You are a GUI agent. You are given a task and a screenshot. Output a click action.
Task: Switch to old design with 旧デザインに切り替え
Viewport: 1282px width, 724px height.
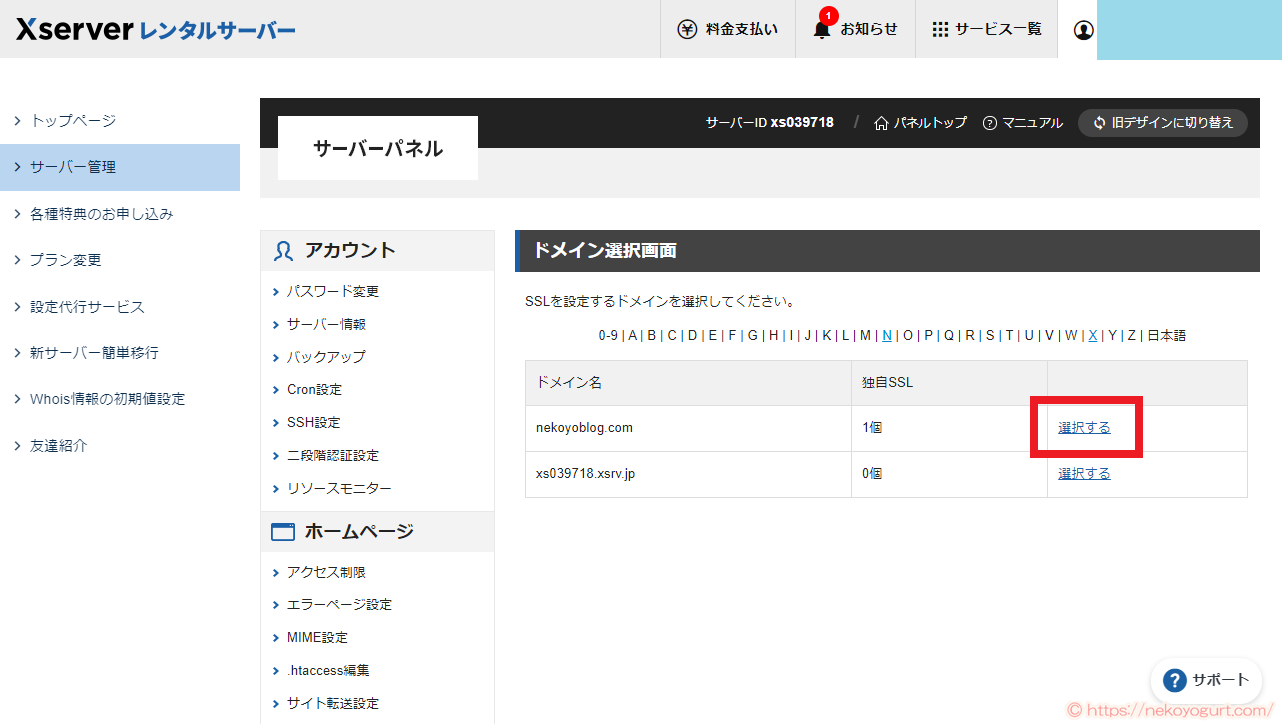tap(1162, 123)
